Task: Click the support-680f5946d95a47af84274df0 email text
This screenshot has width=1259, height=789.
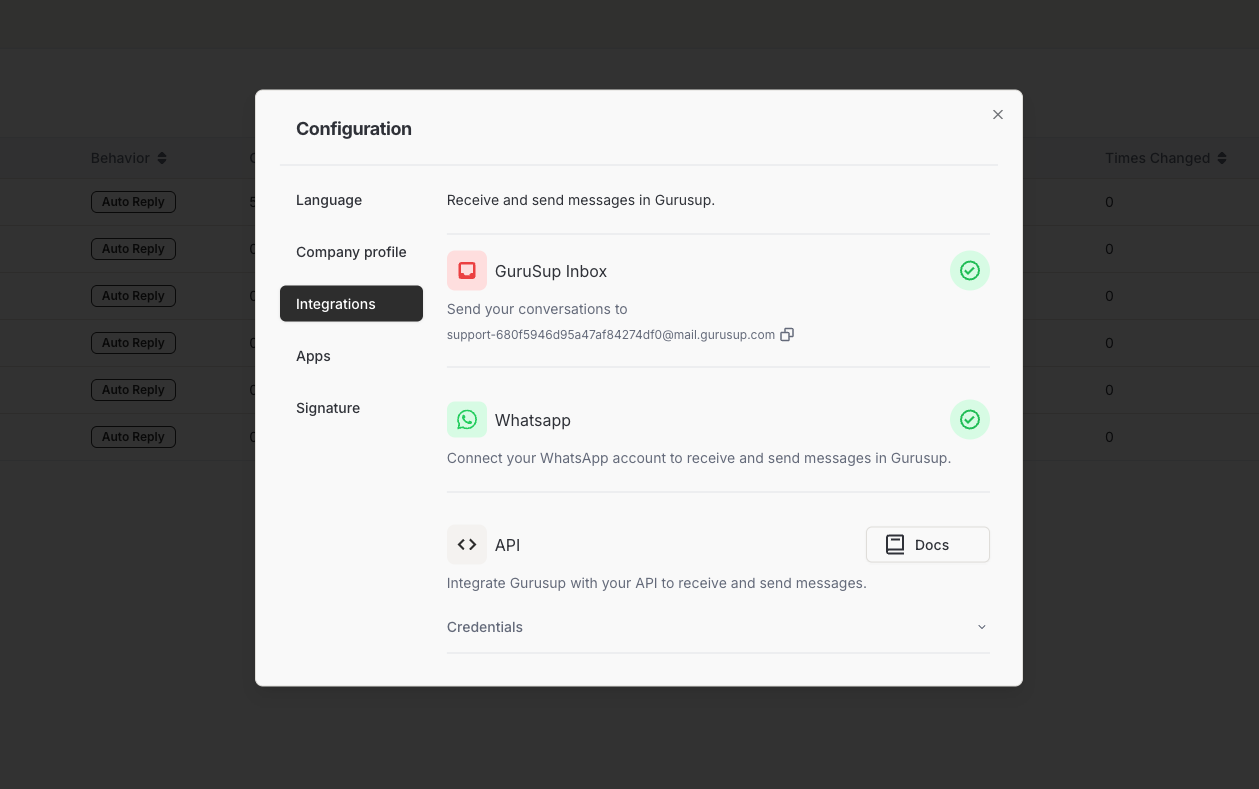Action: click(x=611, y=335)
